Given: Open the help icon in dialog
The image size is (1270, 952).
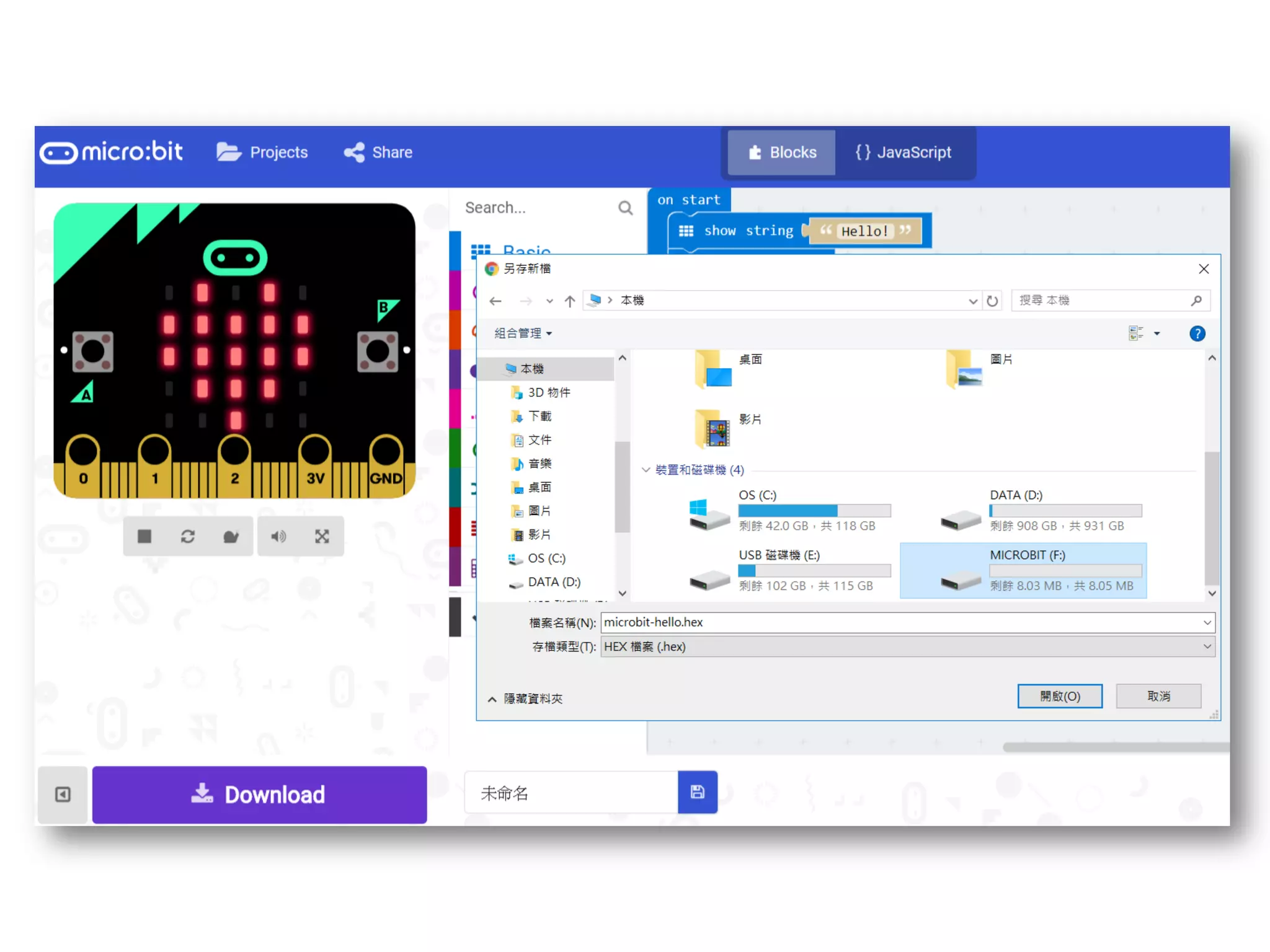Looking at the screenshot, I should (x=1197, y=334).
